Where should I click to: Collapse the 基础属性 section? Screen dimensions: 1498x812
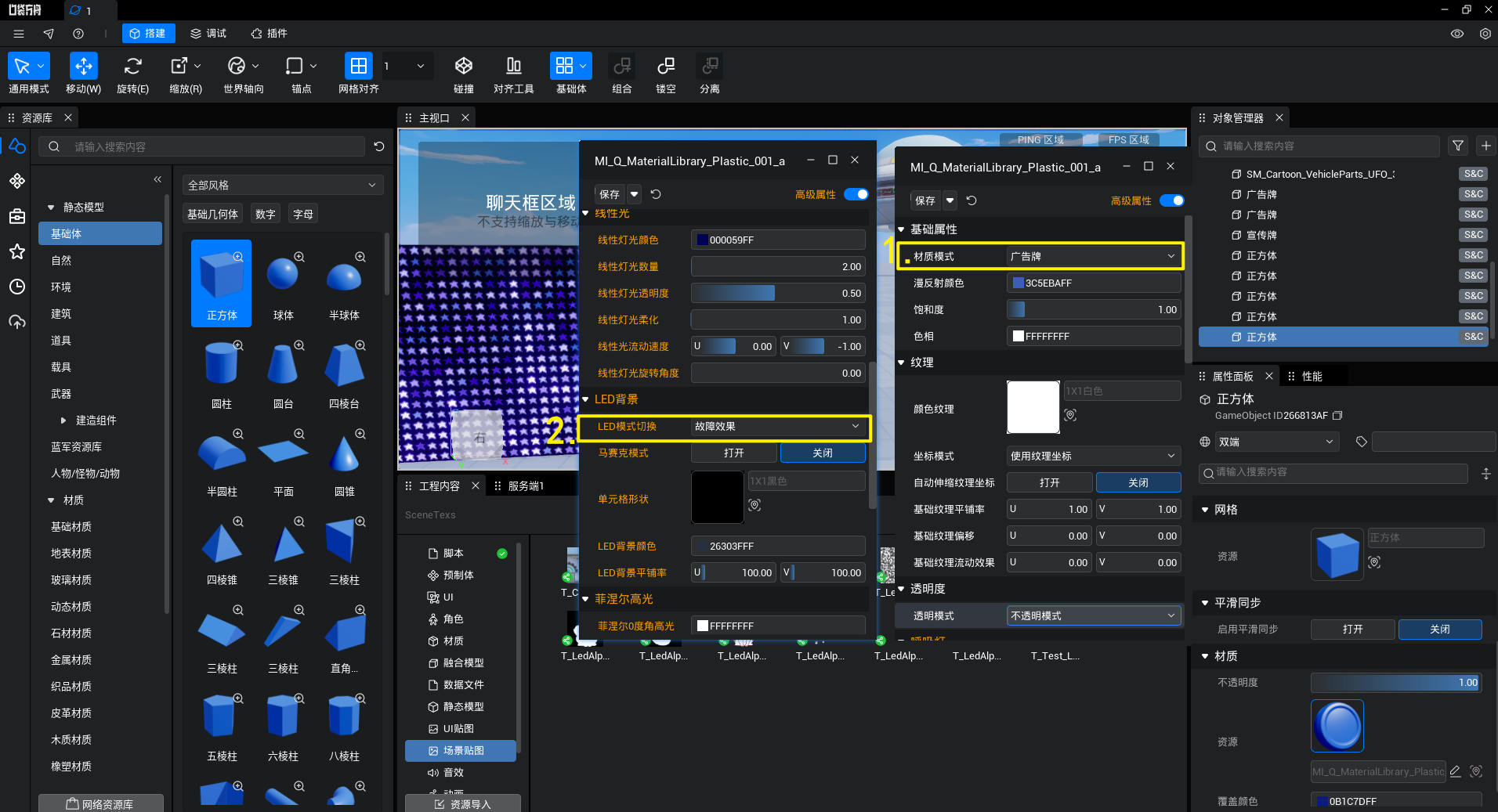point(901,229)
